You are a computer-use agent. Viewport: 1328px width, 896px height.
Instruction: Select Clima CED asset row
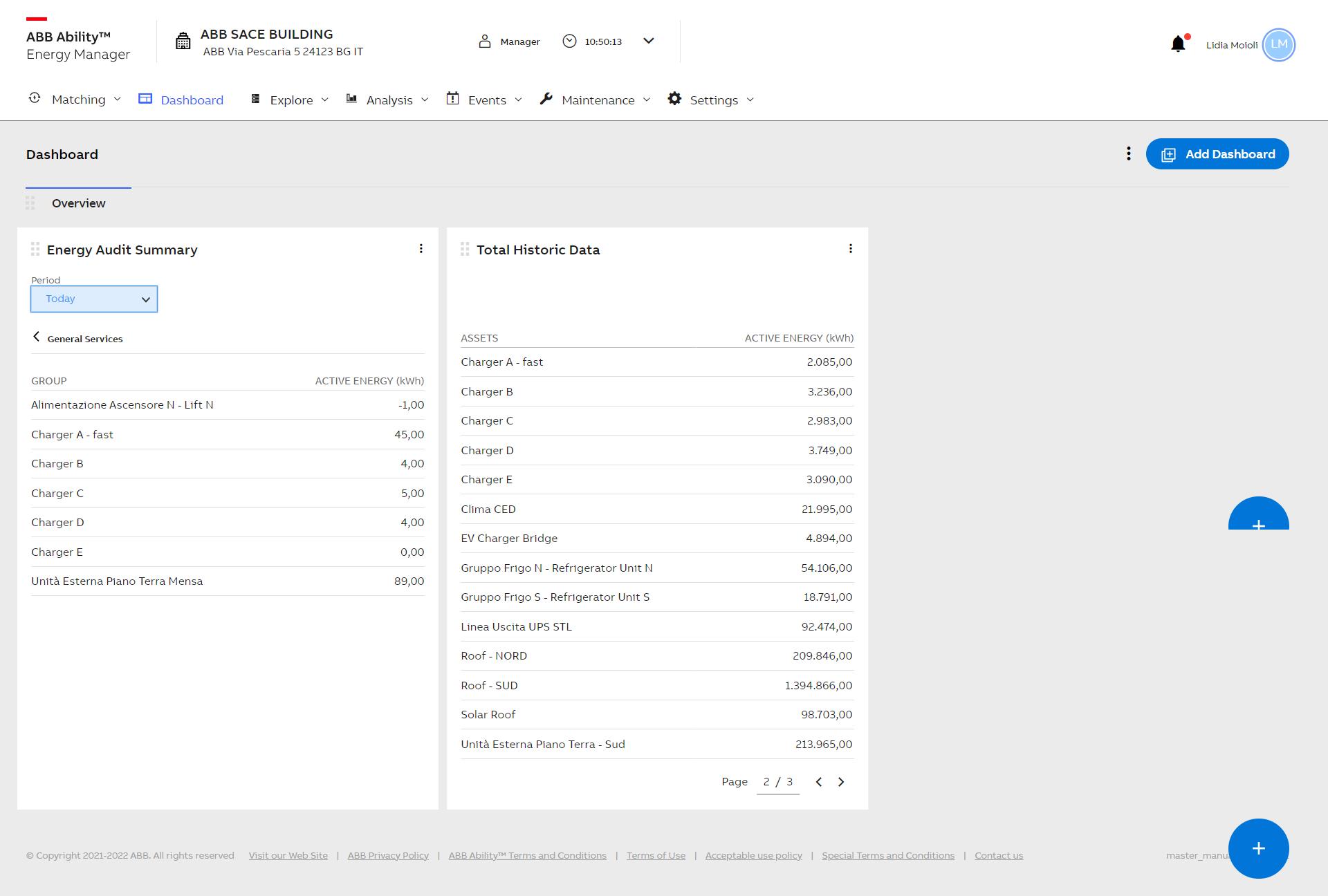tap(657, 509)
